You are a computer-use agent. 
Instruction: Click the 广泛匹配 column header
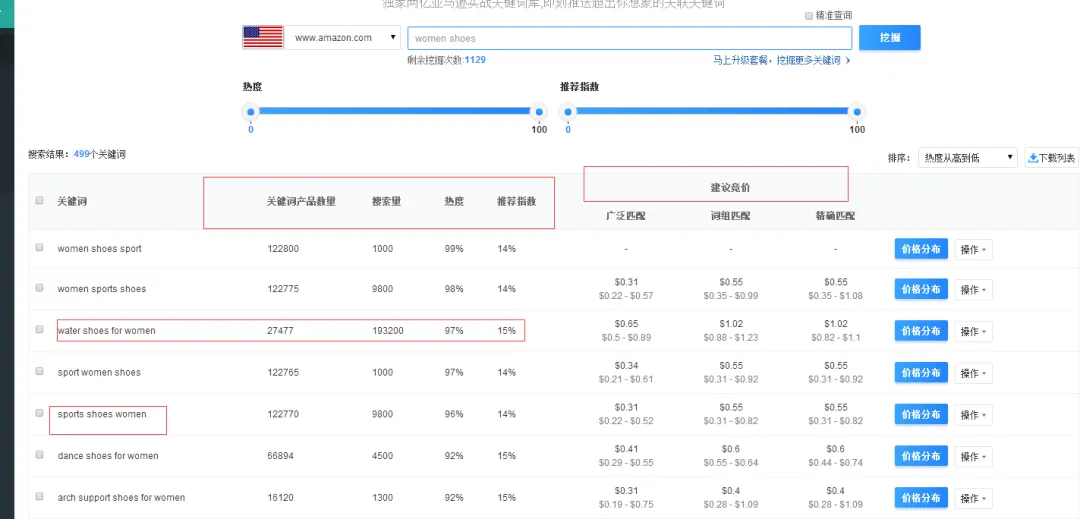point(625,216)
